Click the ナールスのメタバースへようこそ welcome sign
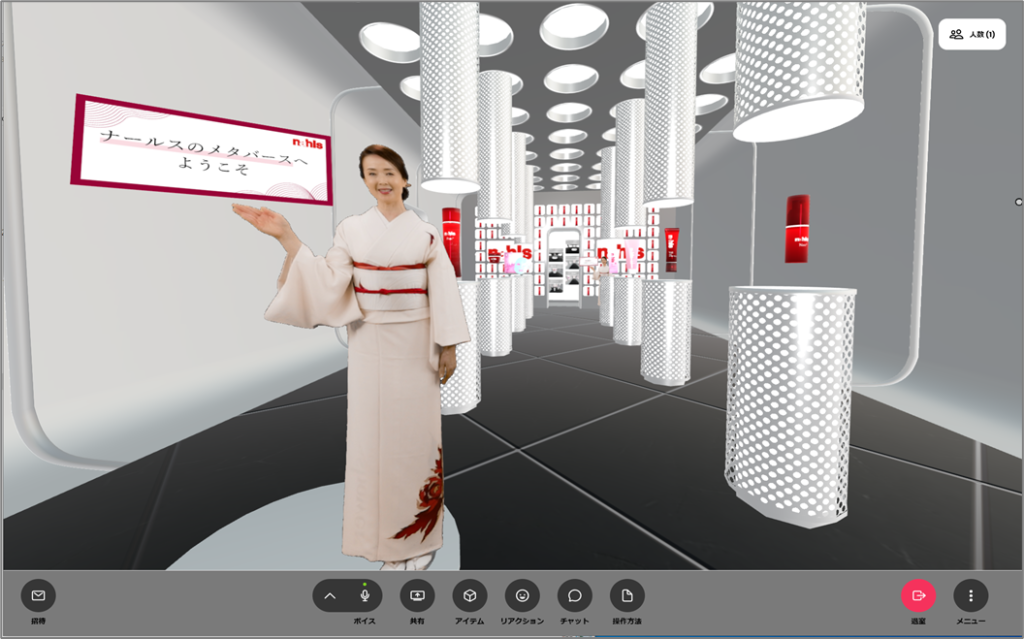Viewport: 1024px width, 639px height. click(x=200, y=152)
